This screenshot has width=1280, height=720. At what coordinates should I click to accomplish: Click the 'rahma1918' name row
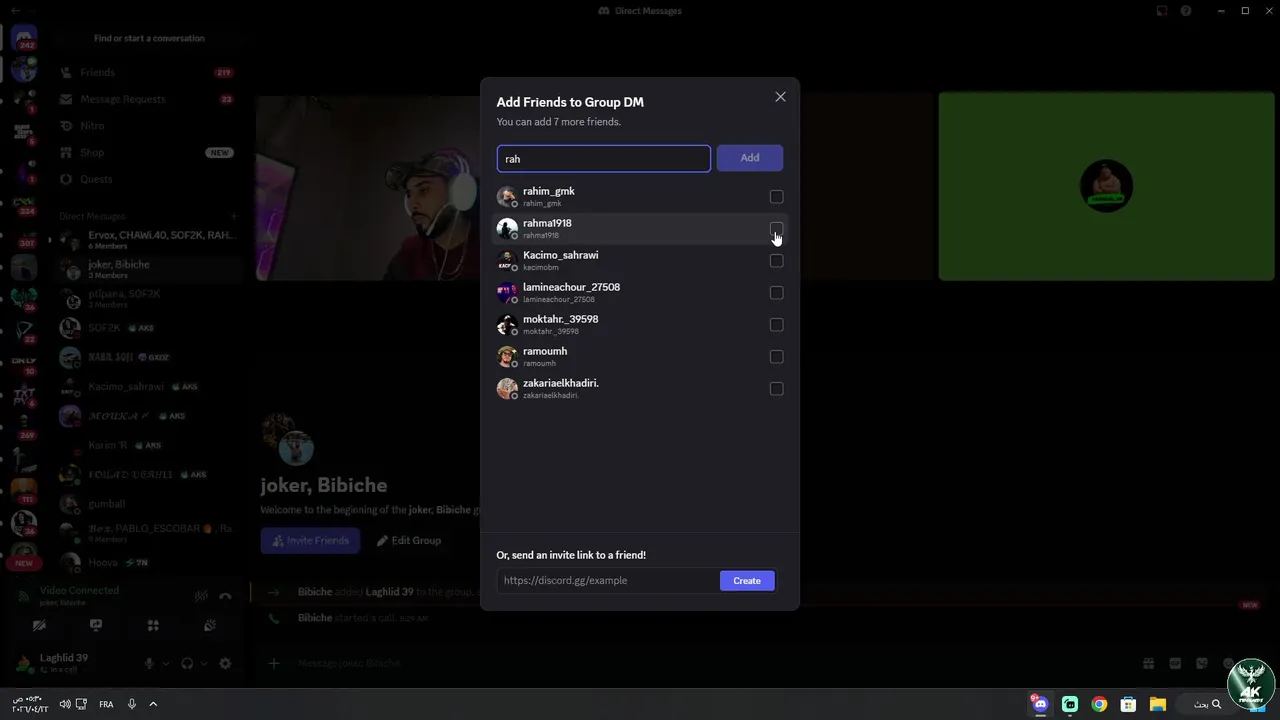pos(640,229)
